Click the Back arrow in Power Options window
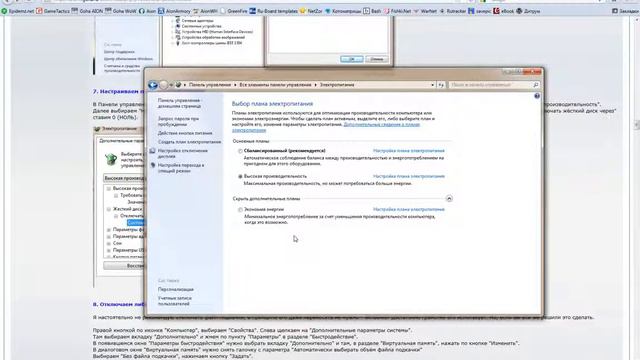The width and height of the screenshot is (640, 360). point(153,85)
